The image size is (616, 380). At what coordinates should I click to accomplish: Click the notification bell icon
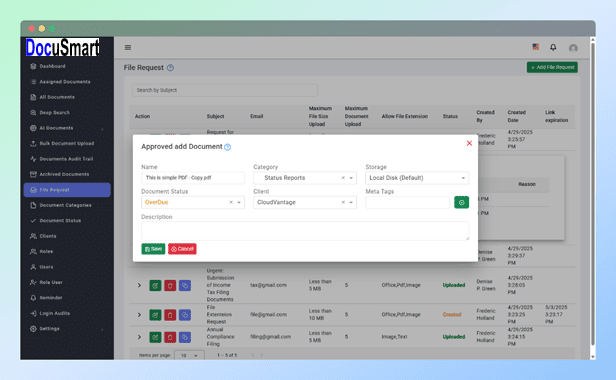click(x=553, y=47)
